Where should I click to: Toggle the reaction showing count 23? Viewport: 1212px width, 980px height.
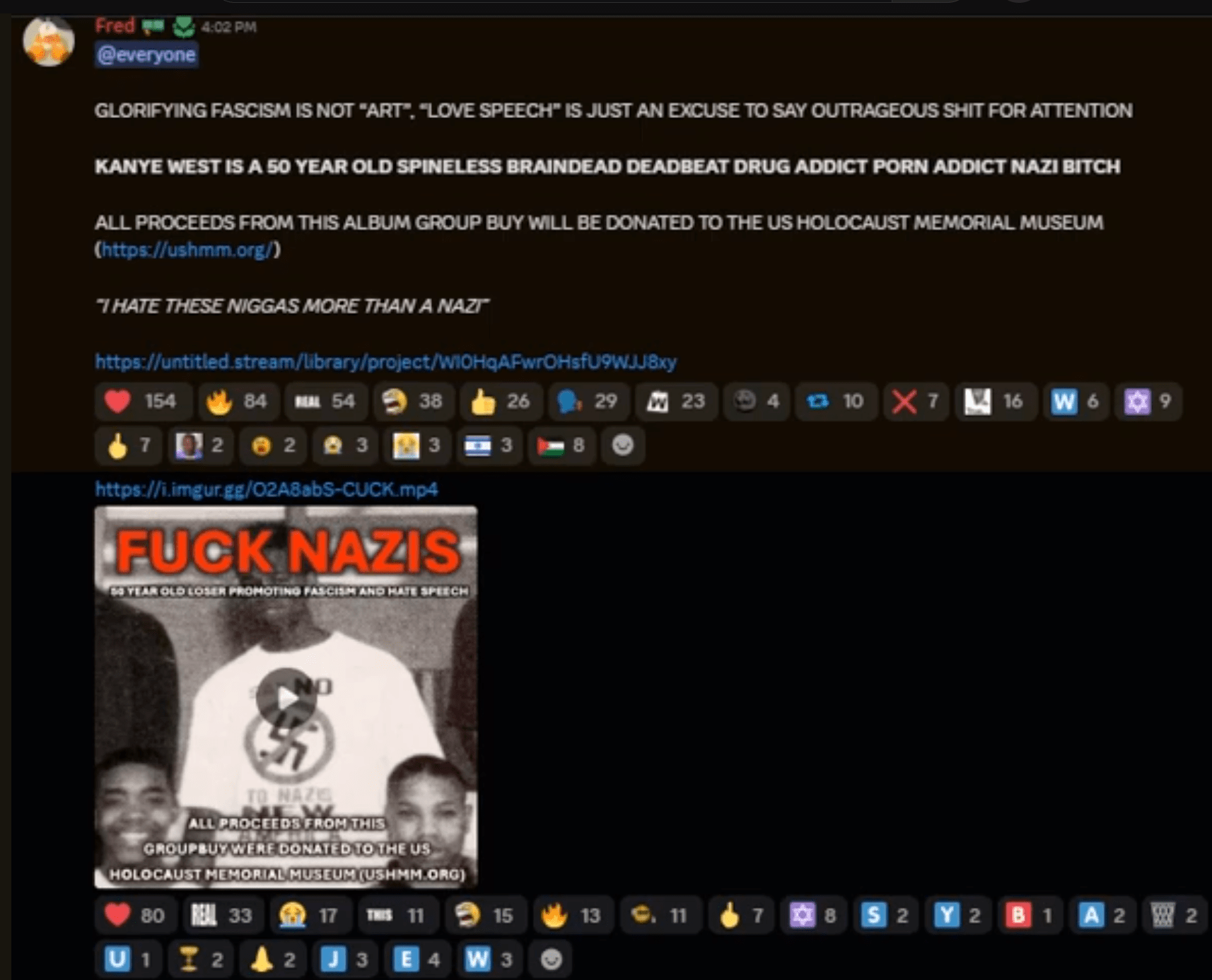click(677, 402)
